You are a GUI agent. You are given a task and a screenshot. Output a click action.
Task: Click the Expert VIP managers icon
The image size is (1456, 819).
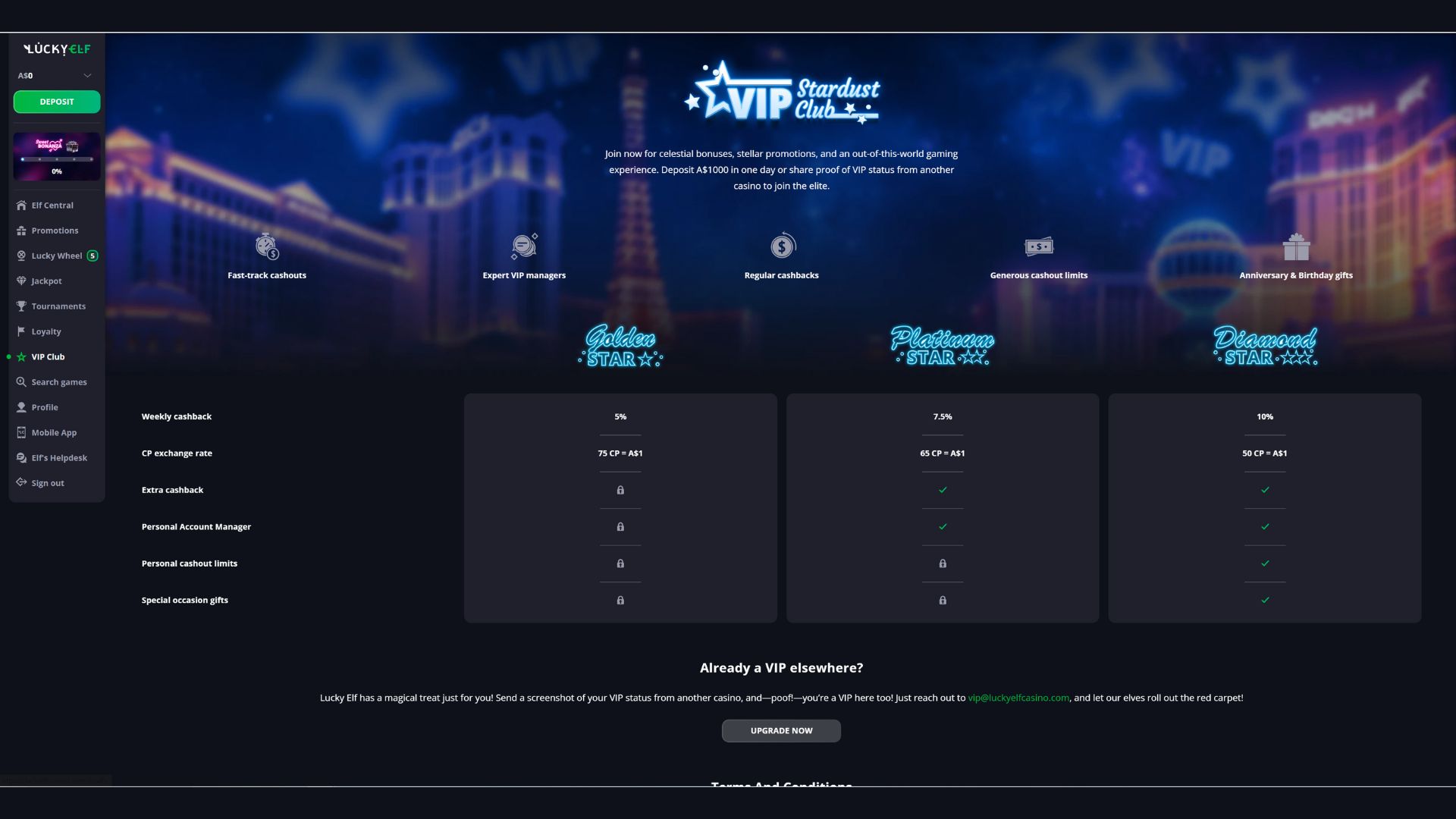524,246
